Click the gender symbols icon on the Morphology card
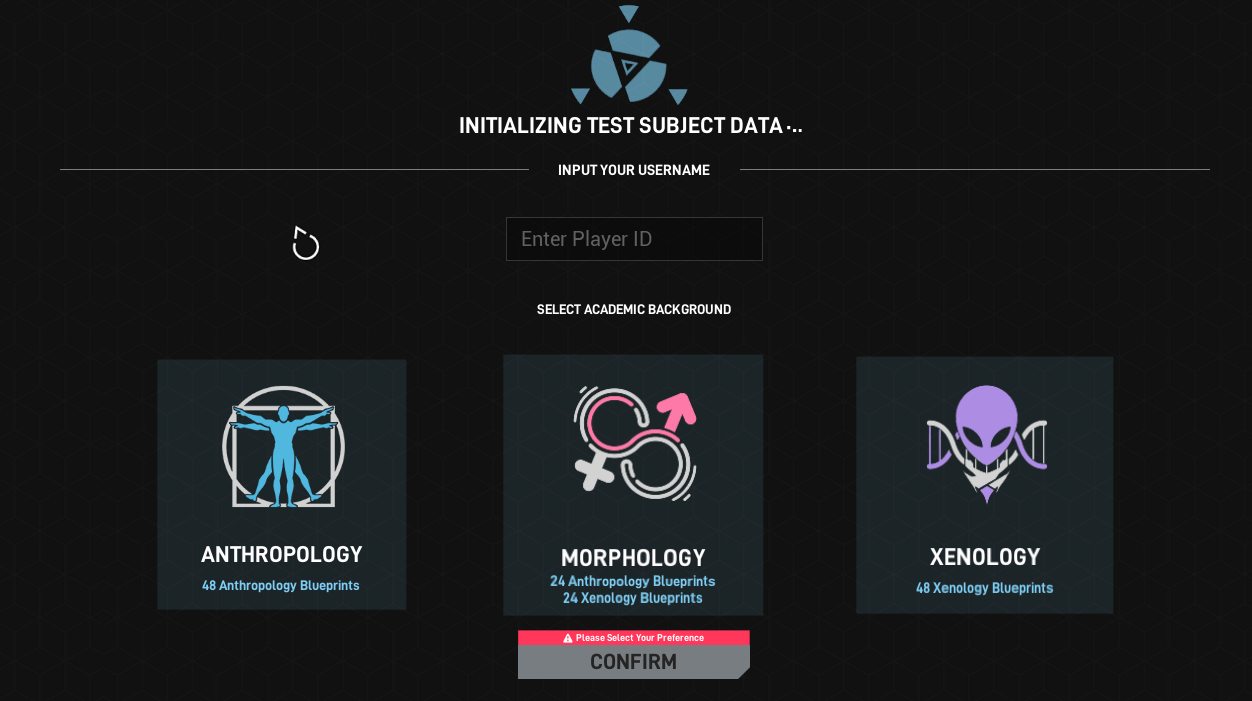The height and width of the screenshot is (701, 1252). [633, 441]
